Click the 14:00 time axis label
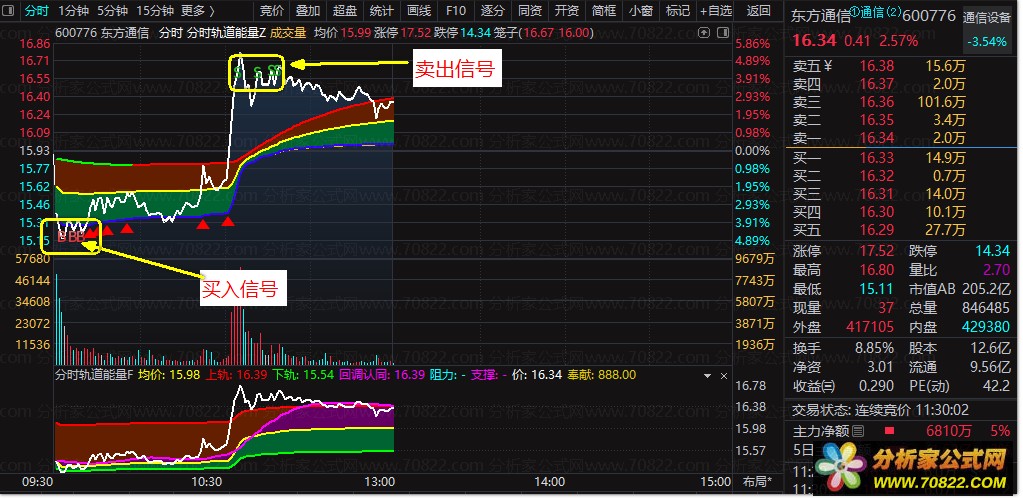 [549, 482]
